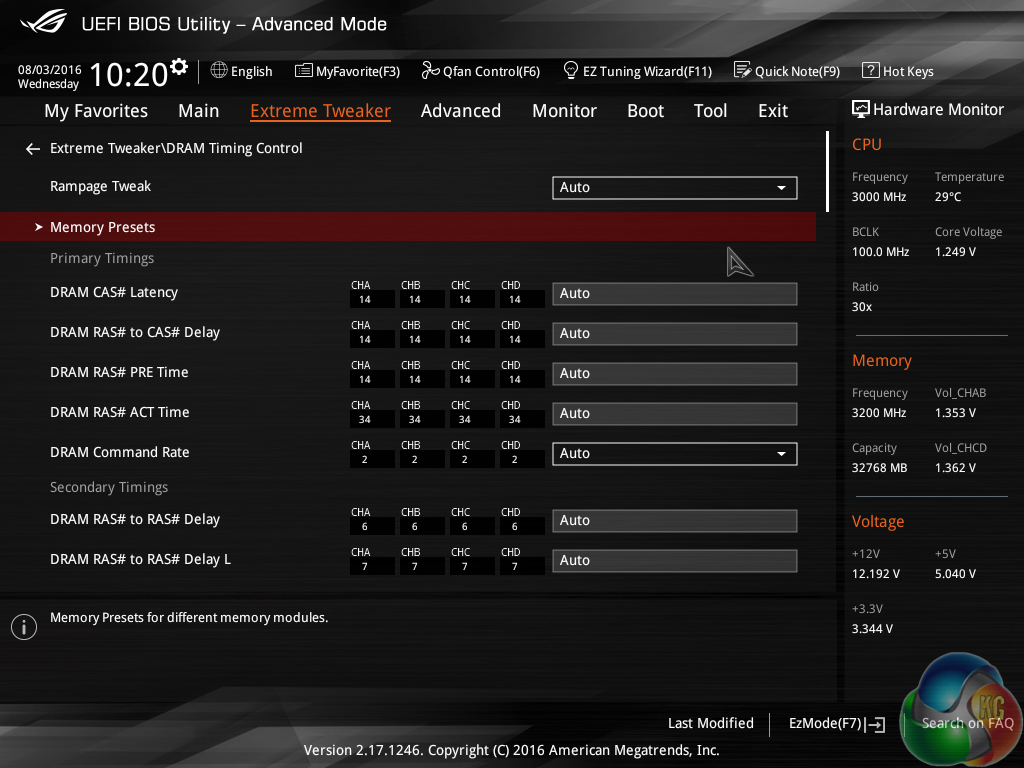Click the DRAM RAS# ACT Time label
The height and width of the screenshot is (768, 1024).
120,412
